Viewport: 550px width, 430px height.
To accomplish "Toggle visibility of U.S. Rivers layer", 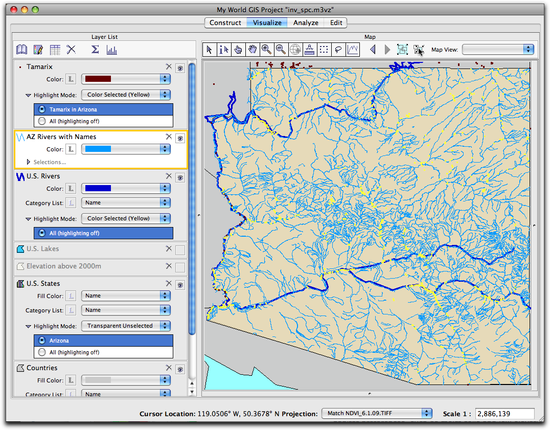I will 180,177.
